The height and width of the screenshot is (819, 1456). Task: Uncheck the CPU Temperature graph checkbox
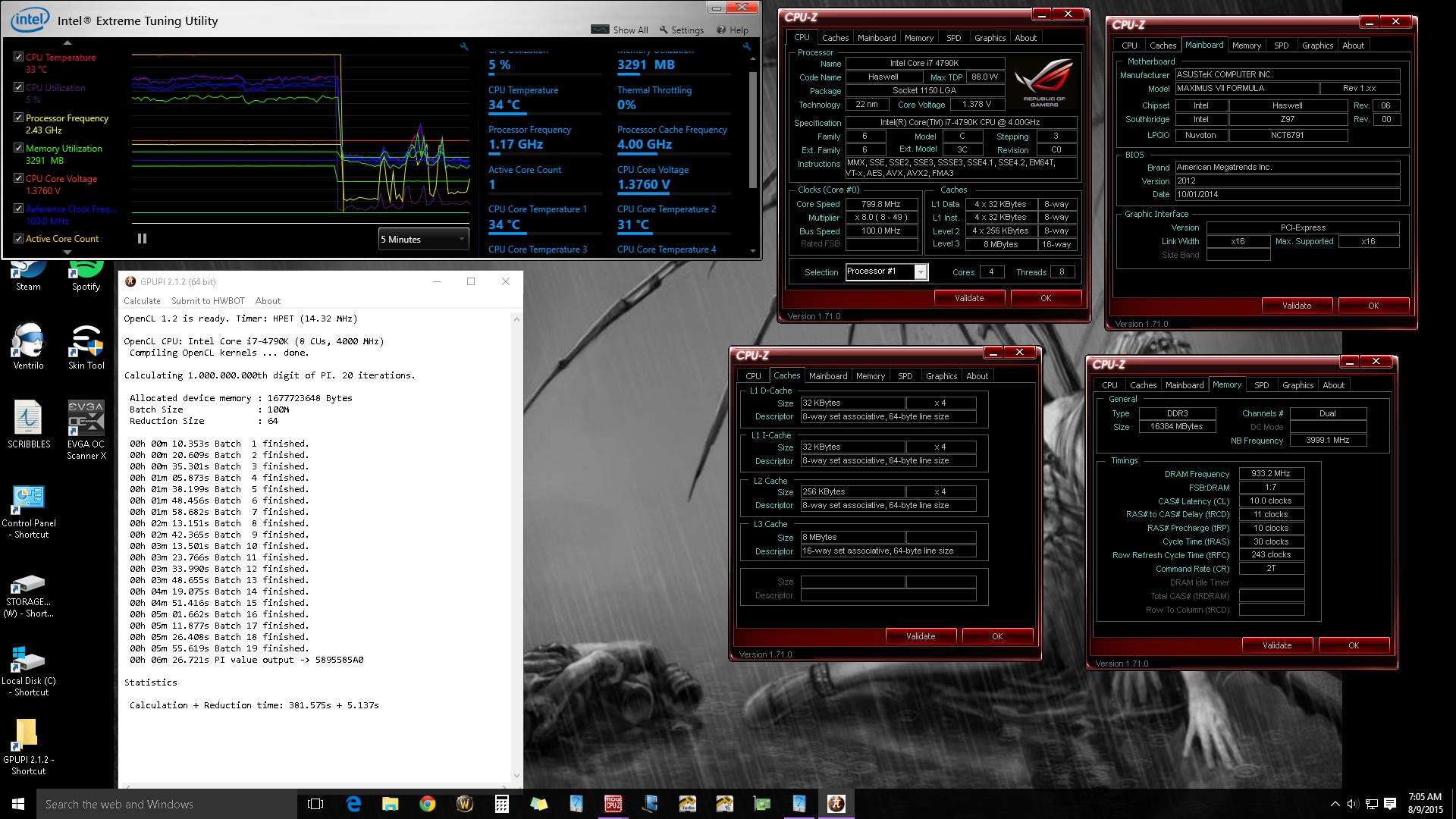18,57
